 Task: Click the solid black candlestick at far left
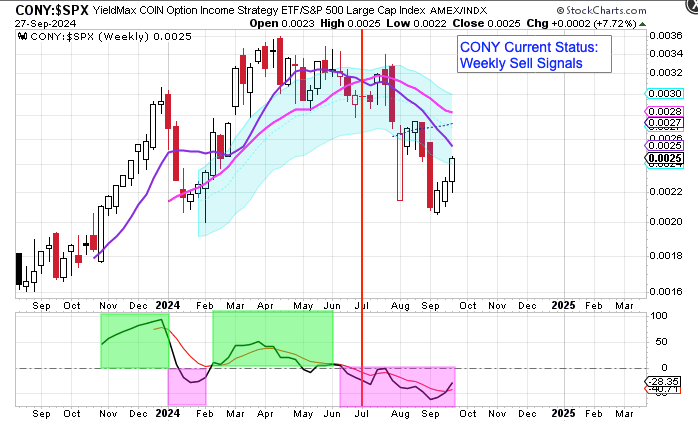coord(18,270)
